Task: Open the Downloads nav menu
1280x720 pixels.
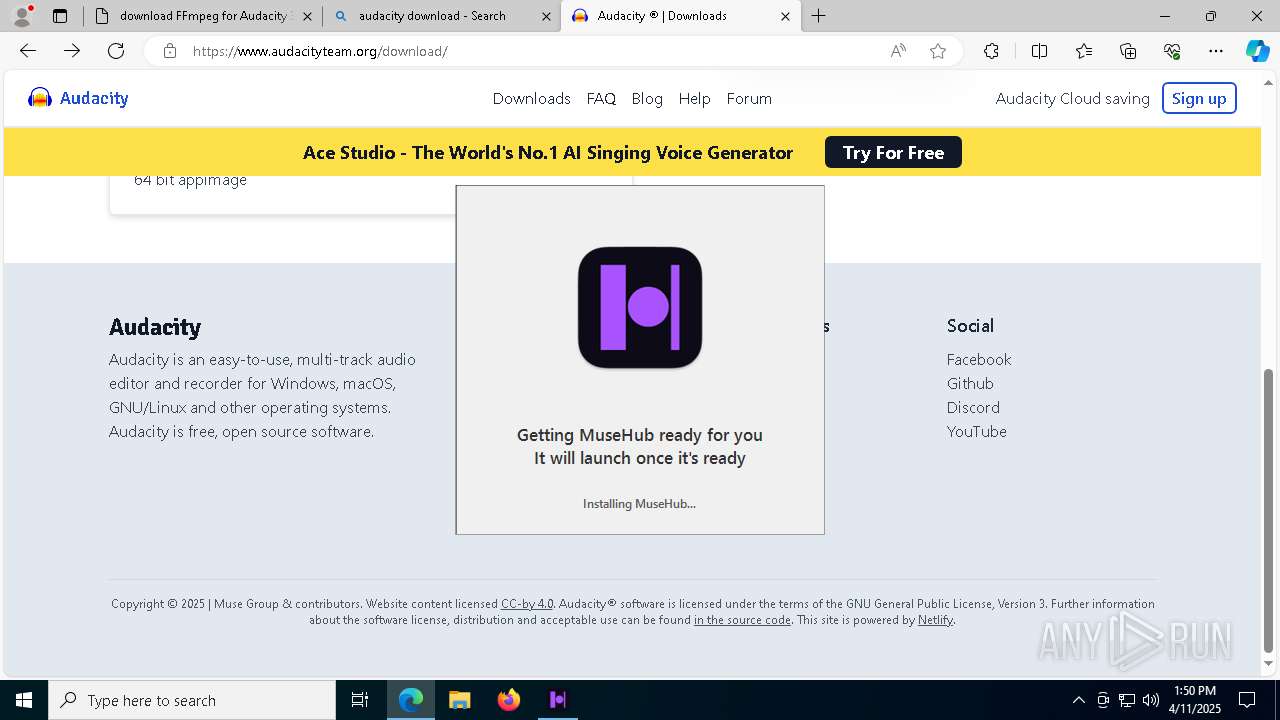Action: (531, 98)
